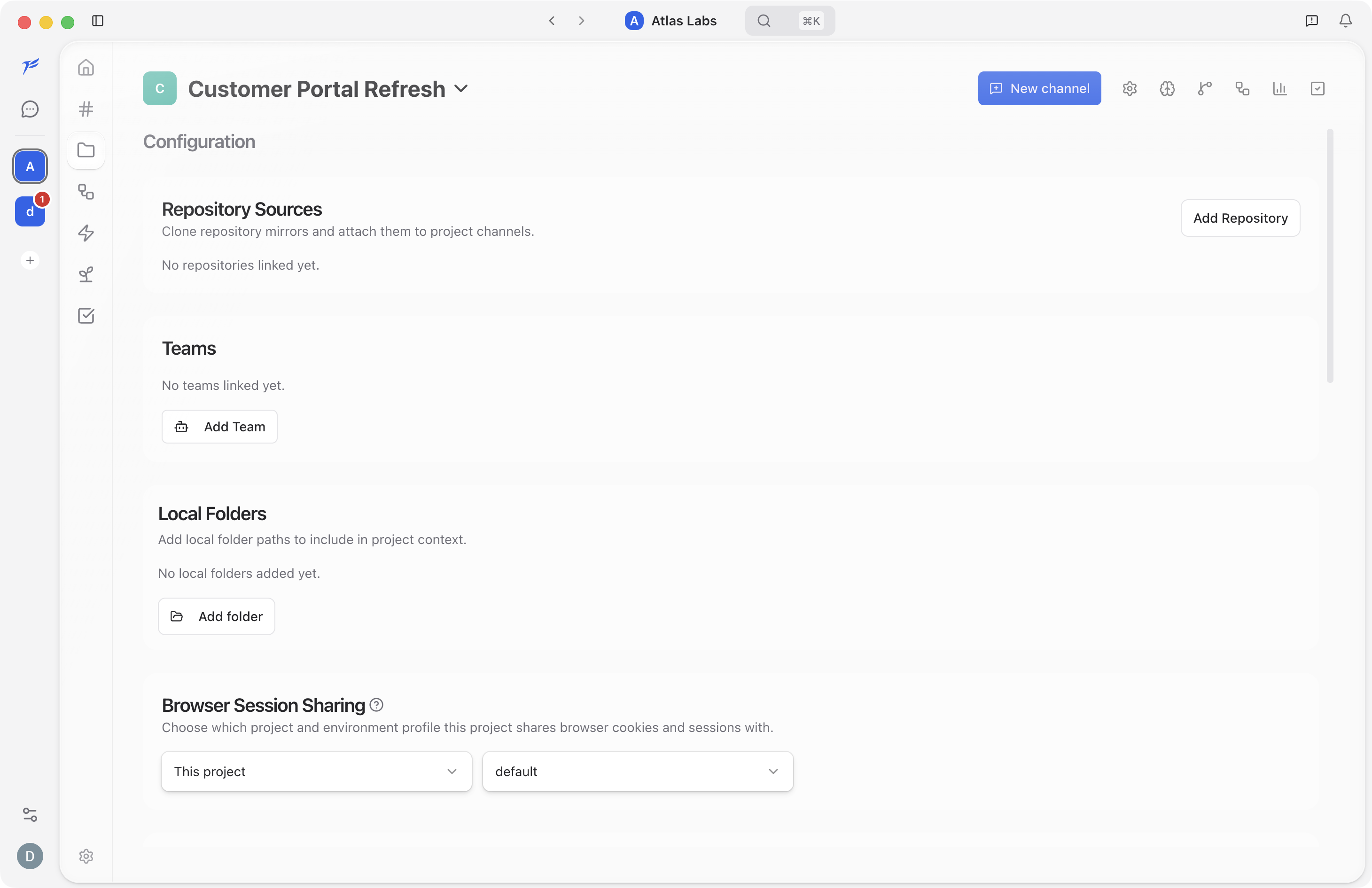
Task: Open the sprout icon in sidebar
Action: 86,274
